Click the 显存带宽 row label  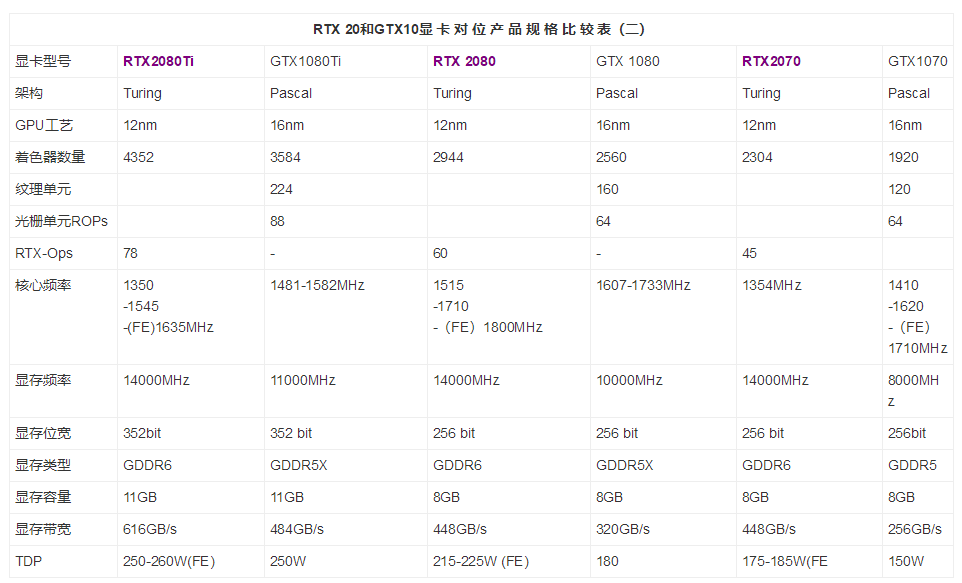click(x=43, y=529)
